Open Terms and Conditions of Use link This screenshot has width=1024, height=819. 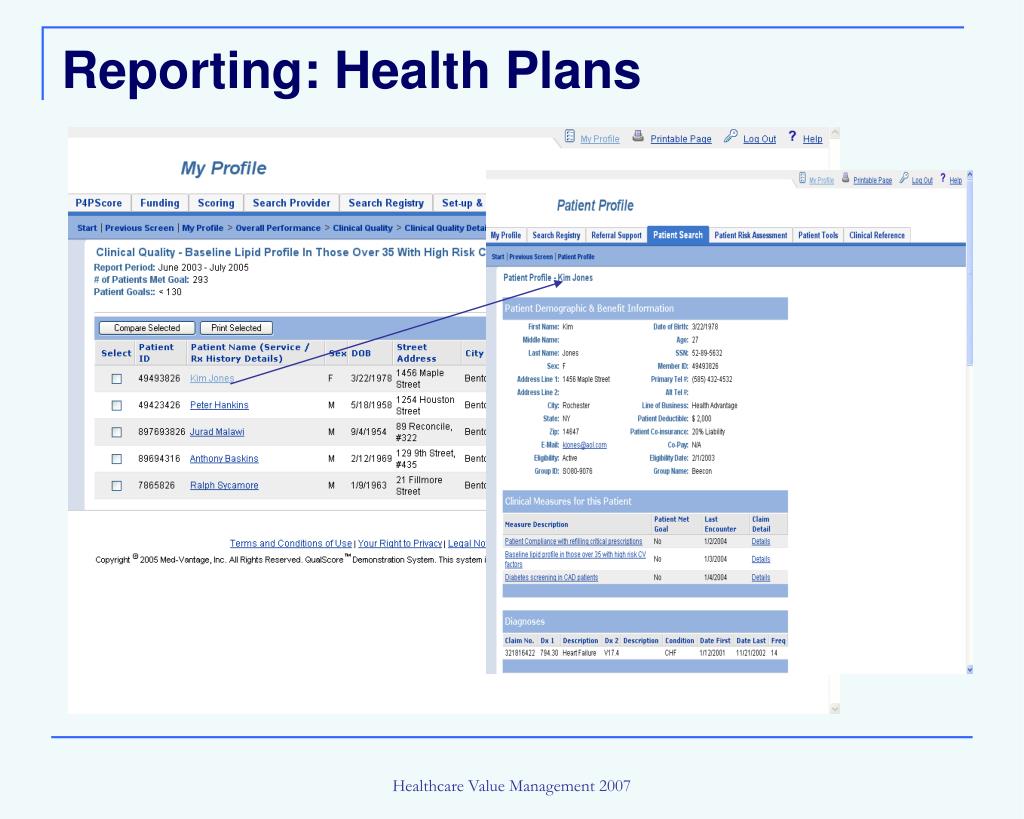pyautogui.click(x=291, y=543)
